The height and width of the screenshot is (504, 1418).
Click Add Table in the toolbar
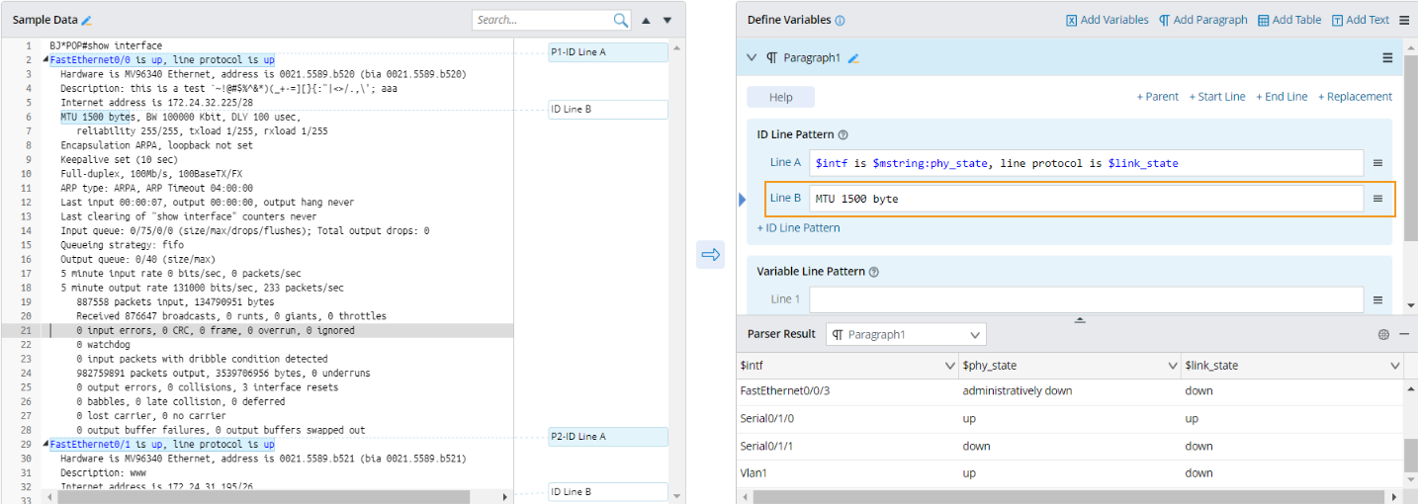coord(1289,20)
